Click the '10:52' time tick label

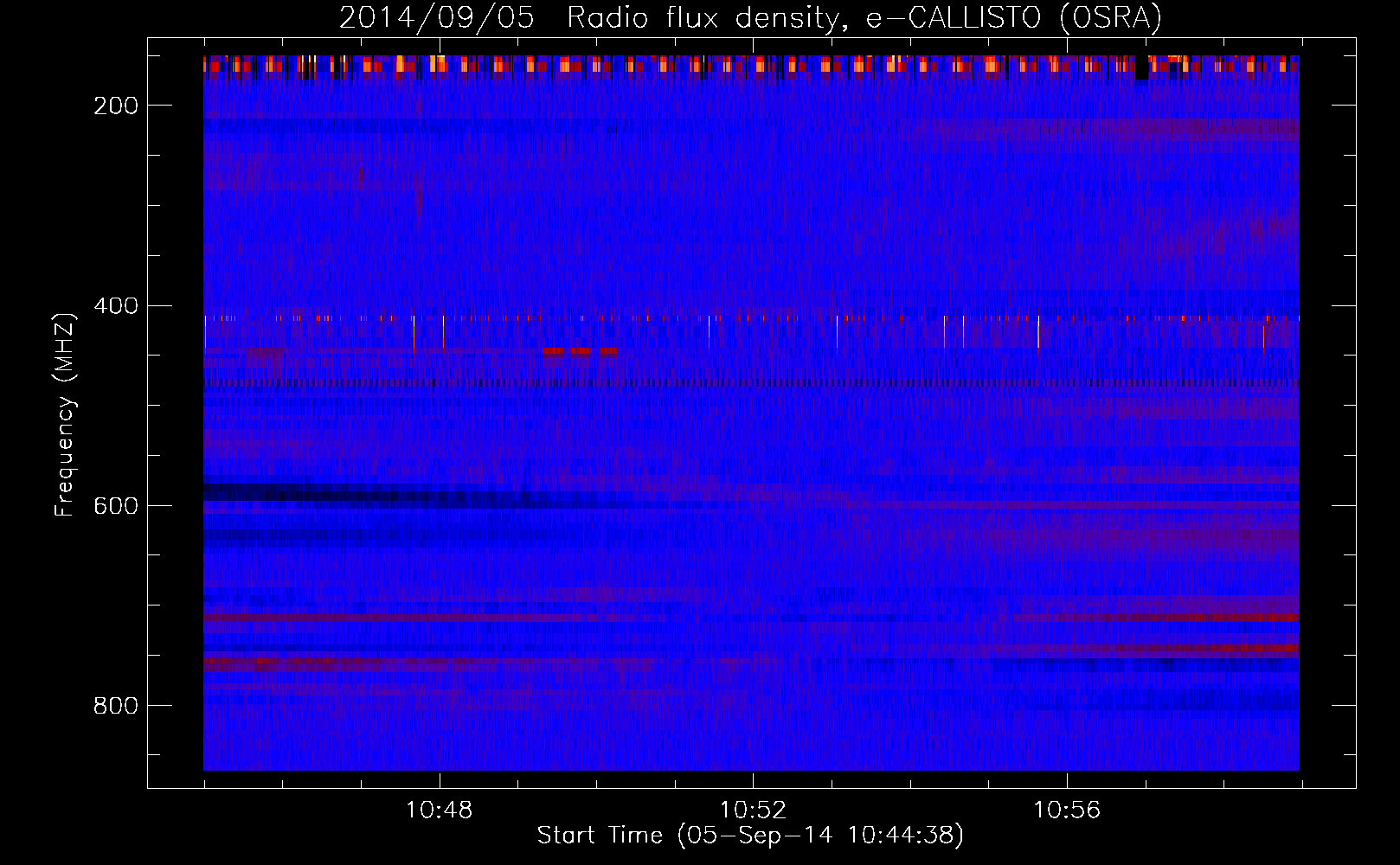click(x=754, y=810)
